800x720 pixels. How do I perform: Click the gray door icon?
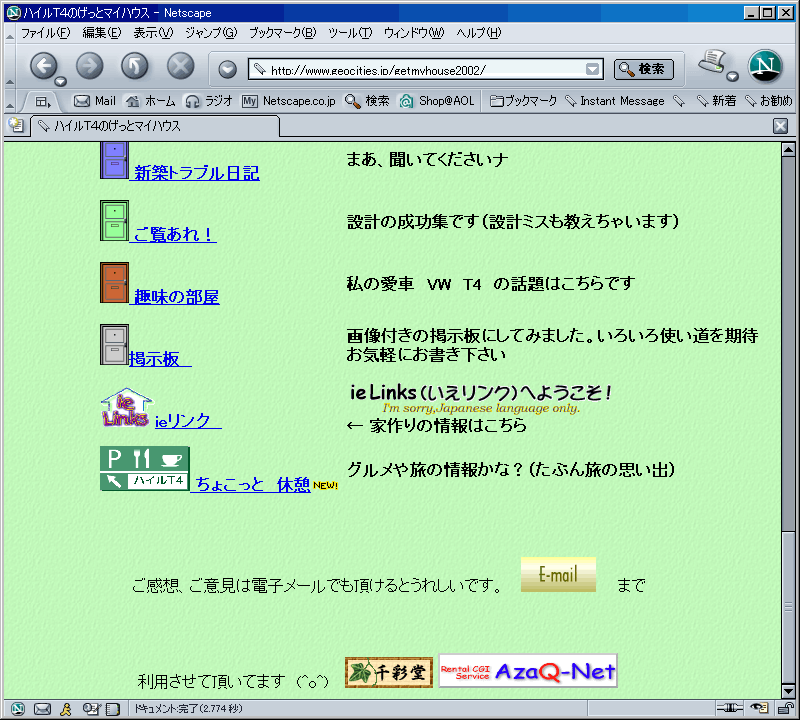pos(114,344)
